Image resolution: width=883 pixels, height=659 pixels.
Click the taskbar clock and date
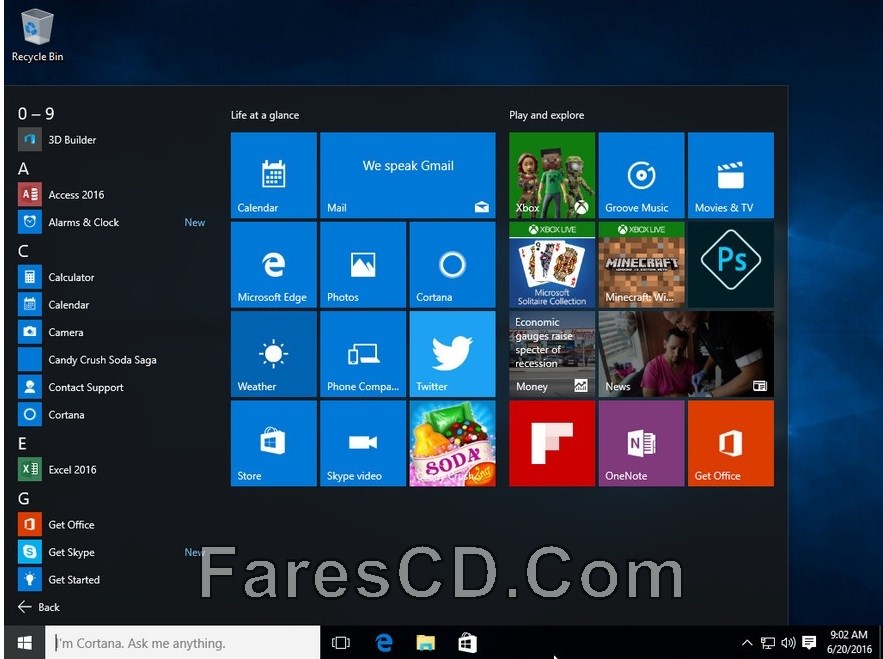[849, 642]
